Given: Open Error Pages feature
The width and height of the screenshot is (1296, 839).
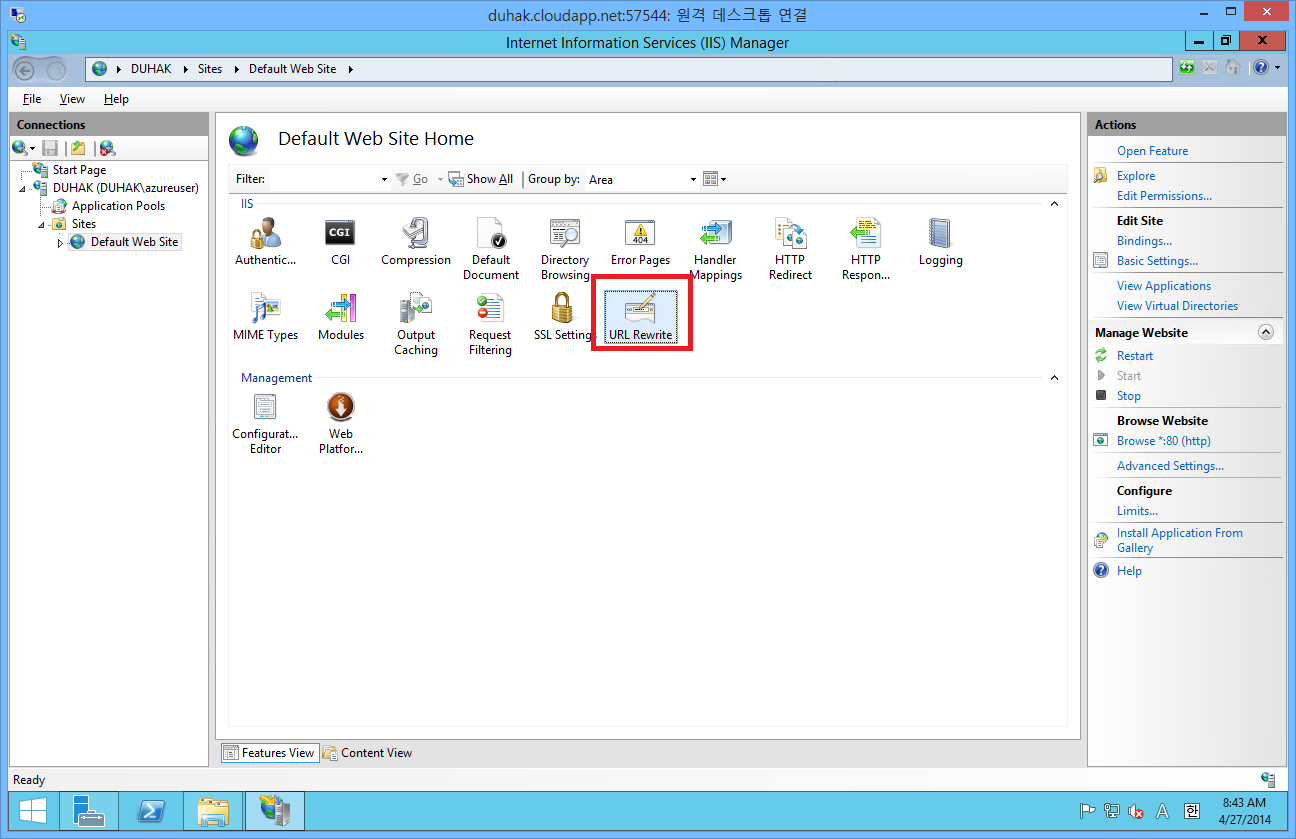Looking at the screenshot, I should click(x=640, y=242).
